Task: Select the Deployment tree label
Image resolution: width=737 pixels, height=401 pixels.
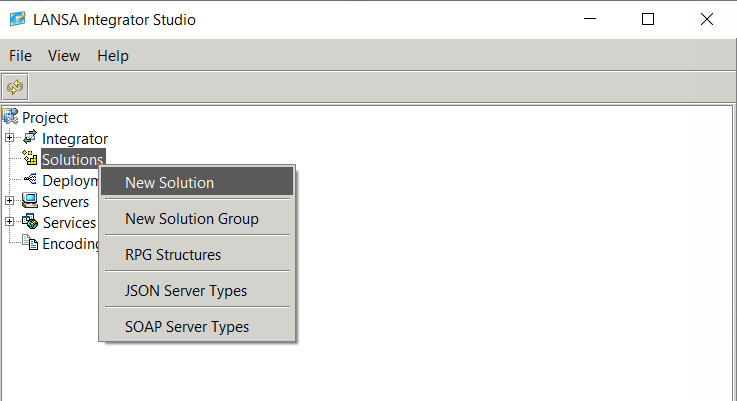Action: pos(71,181)
